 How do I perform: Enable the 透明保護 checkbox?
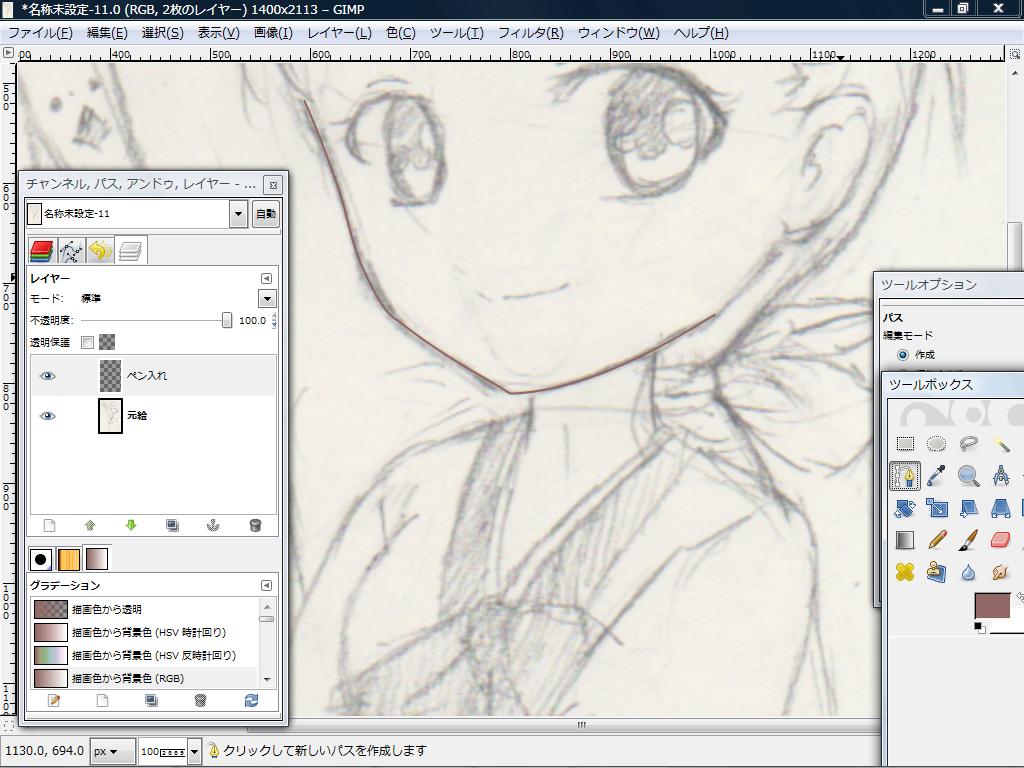tap(87, 343)
